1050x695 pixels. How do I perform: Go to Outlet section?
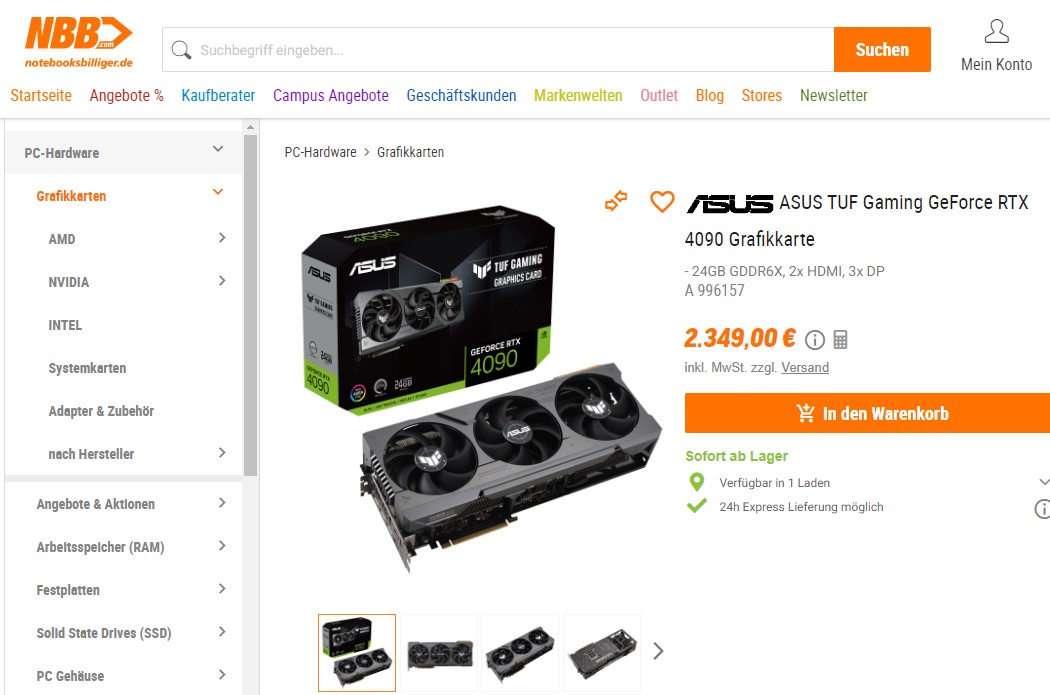click(x=659, y=95)
